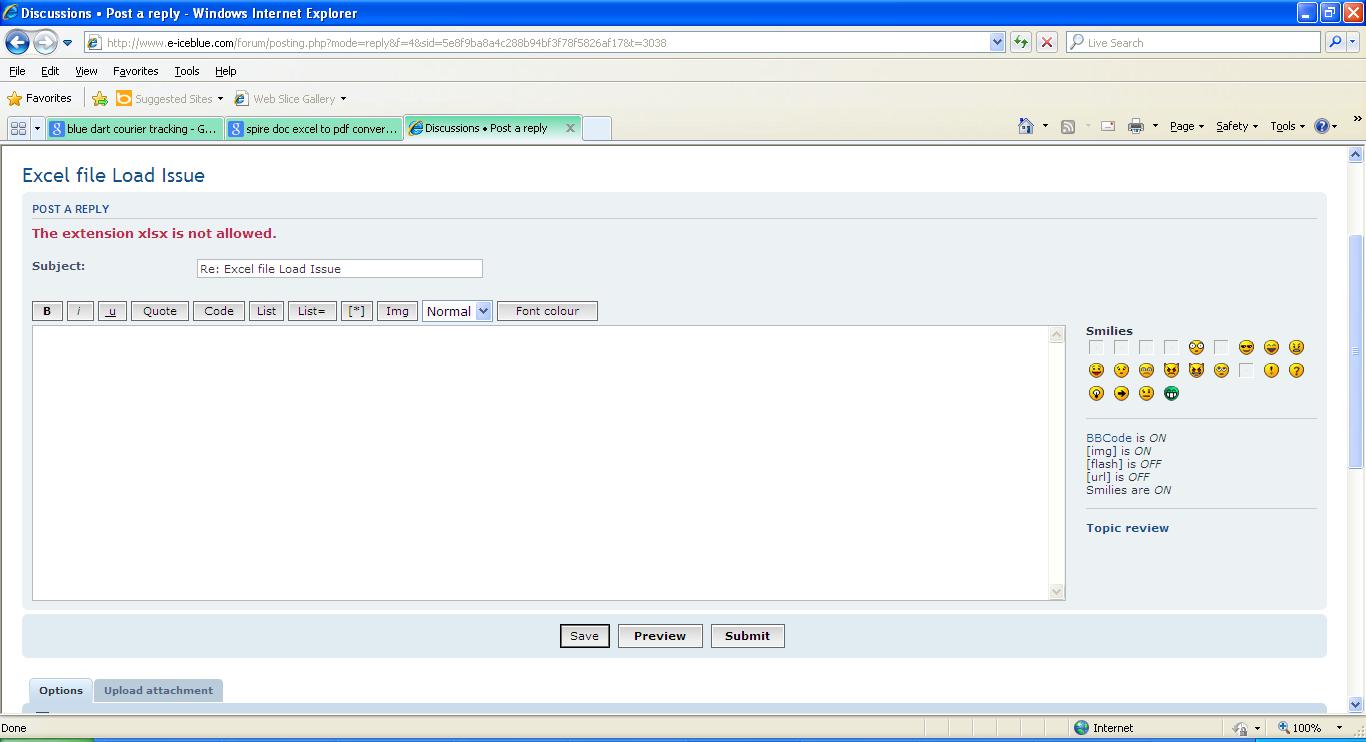Expand the address bar history dropdown

tap(997, 42)
